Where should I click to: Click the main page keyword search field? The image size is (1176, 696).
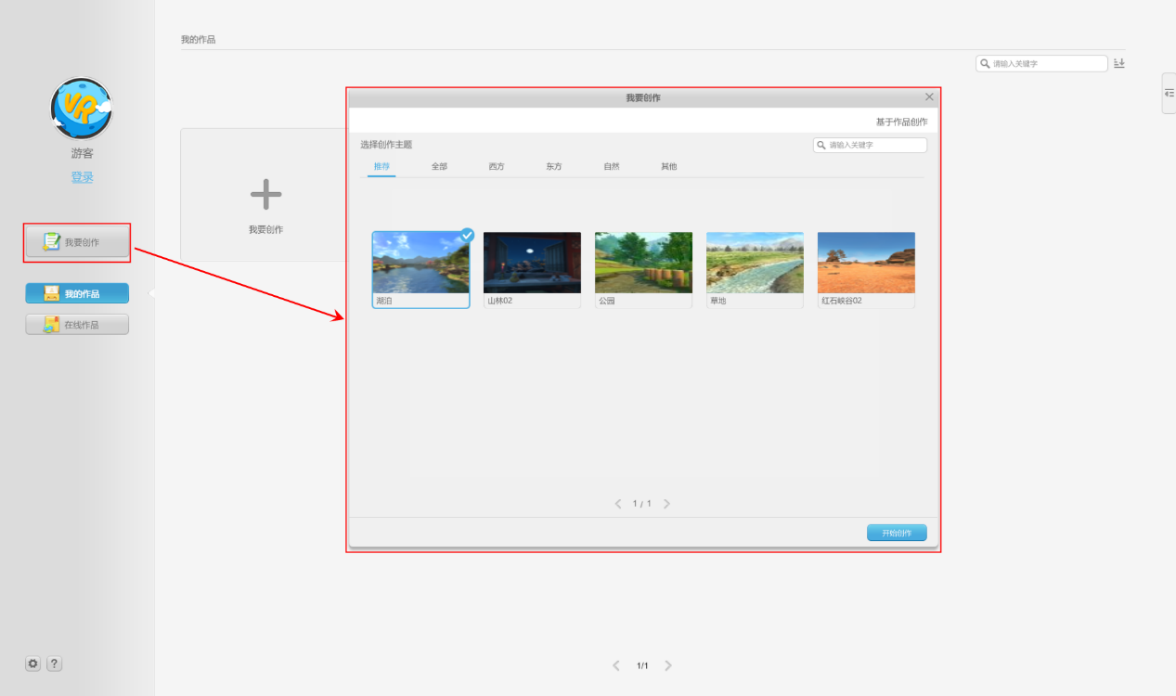[x=1042, y=64]
